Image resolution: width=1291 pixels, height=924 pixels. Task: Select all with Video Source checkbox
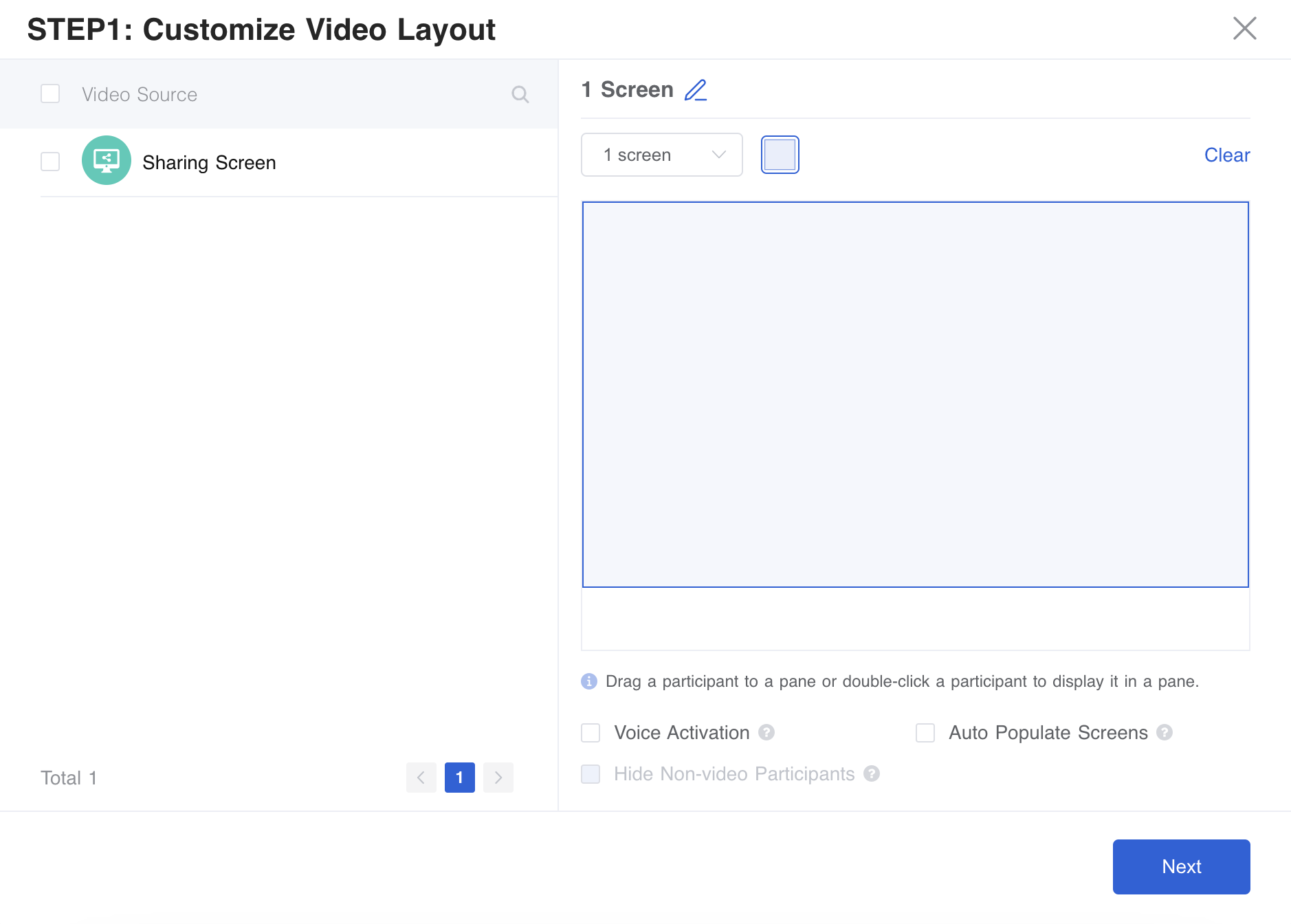coord(50,93)
